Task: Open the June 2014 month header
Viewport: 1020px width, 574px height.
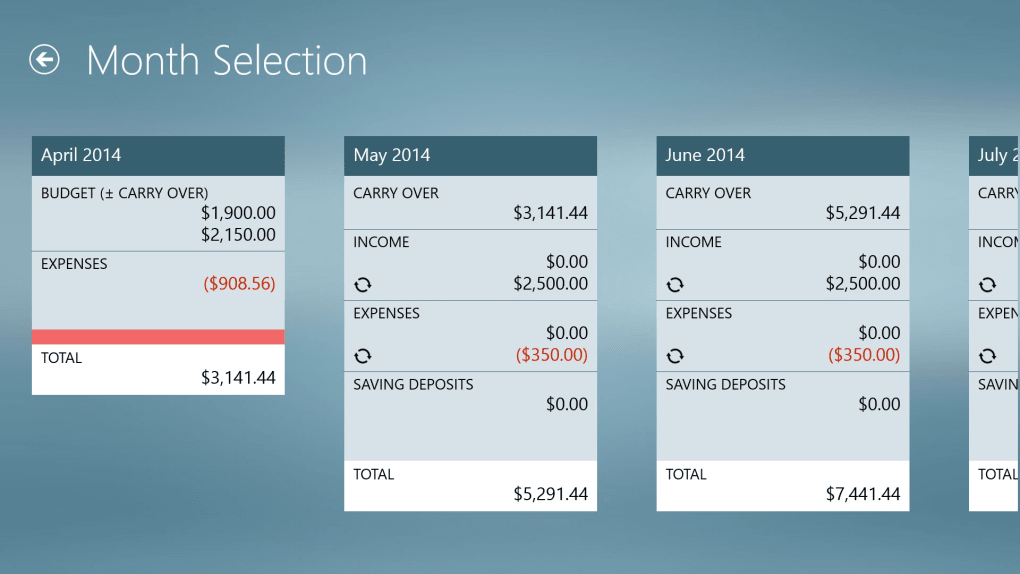Action: click(x=782, y=156)
